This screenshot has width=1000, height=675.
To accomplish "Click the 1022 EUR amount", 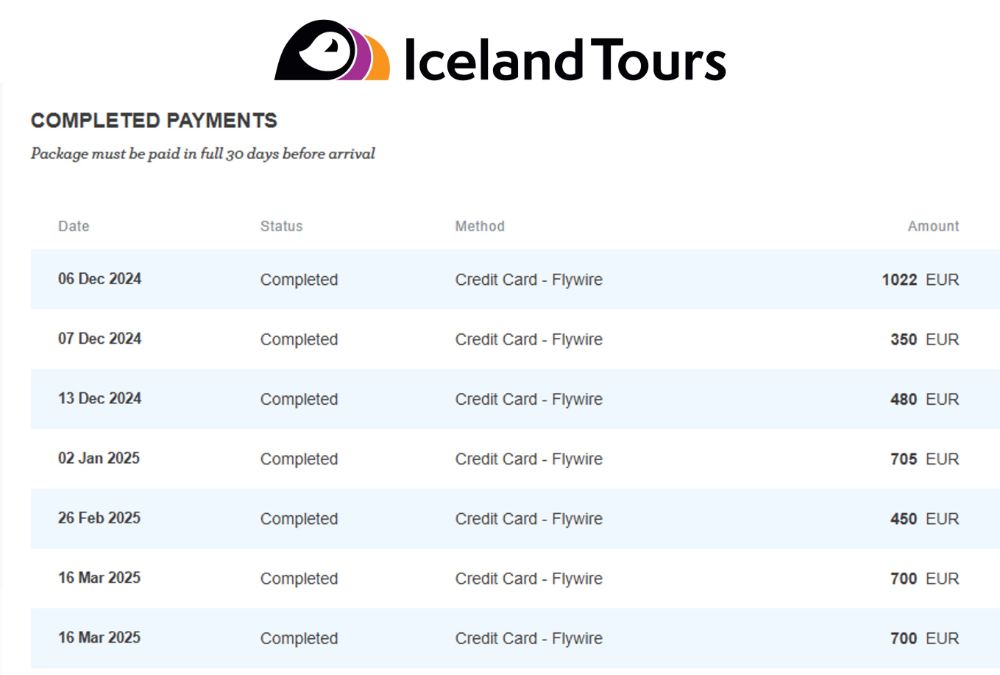I will point(920,279).
